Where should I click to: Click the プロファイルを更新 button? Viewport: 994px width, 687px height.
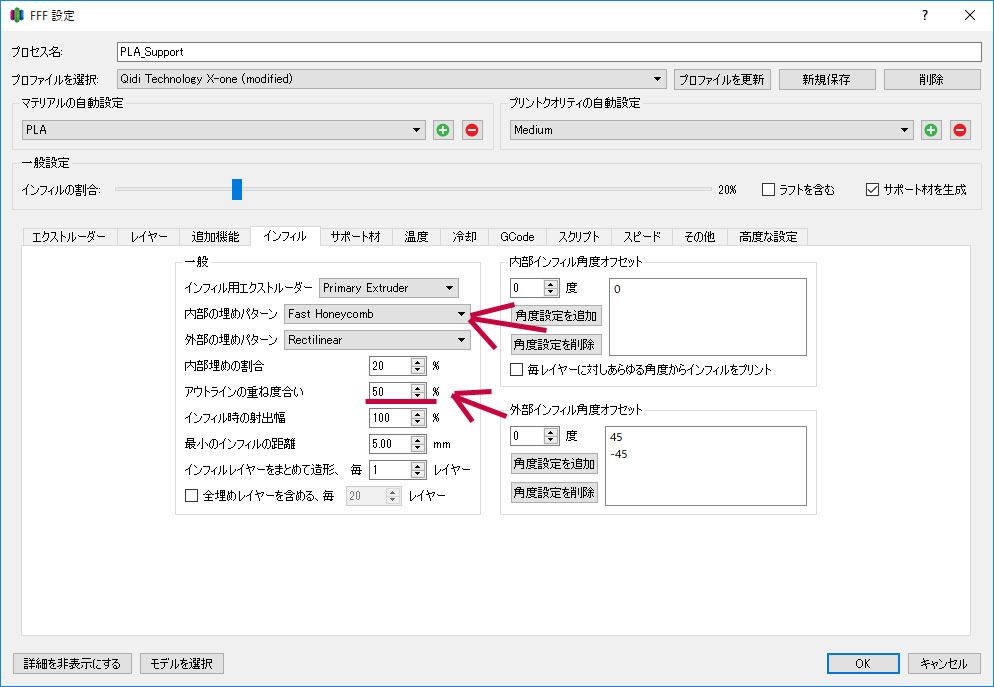click(x=722, y=79)
